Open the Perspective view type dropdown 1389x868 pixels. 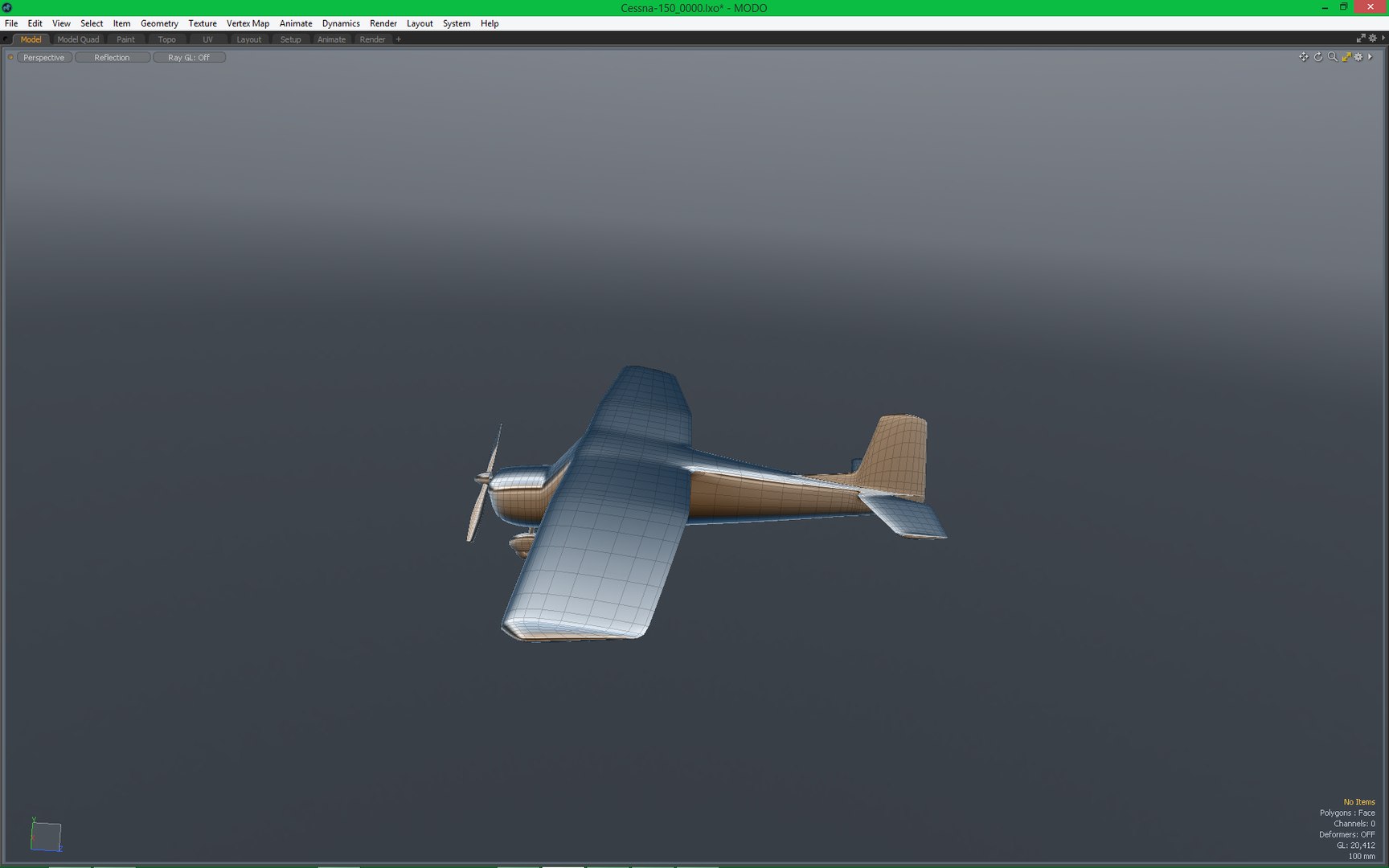(x=44, y=58)
